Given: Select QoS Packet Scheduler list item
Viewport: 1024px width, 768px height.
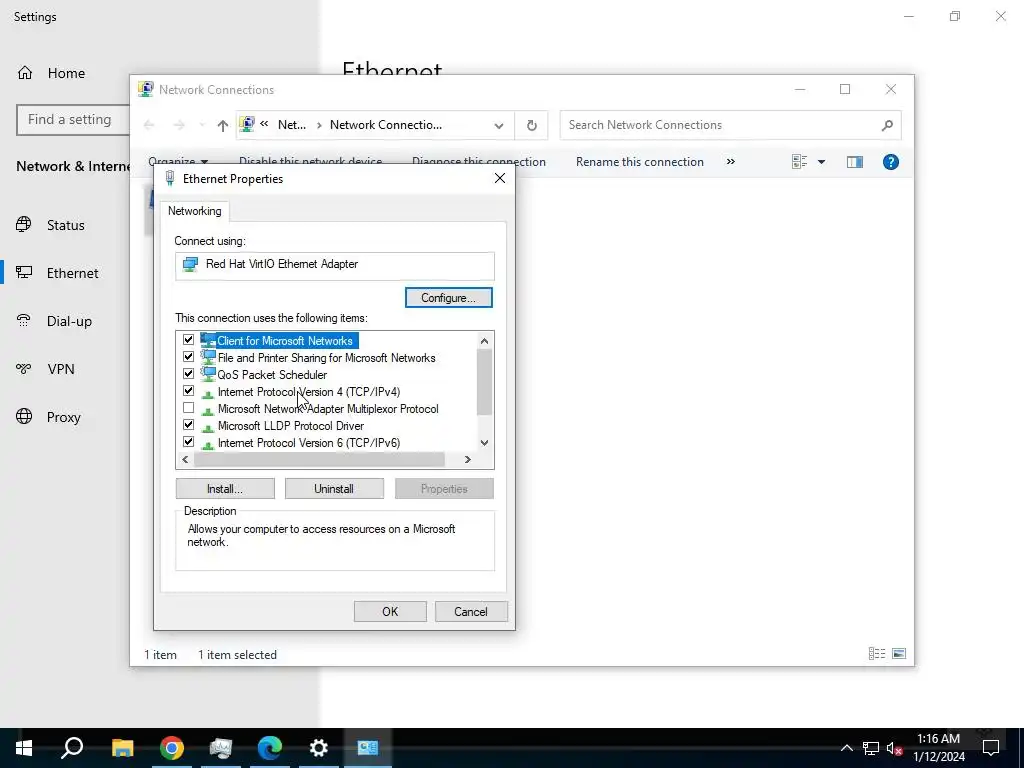Looking at the screenshot, I should [272, 375].
